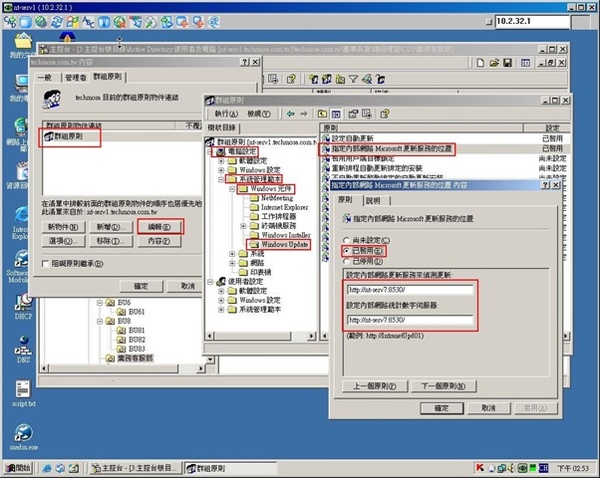This screenshot has height=478, width=600.
Task: Click the 選項(O) button
Action: (64, 241)
